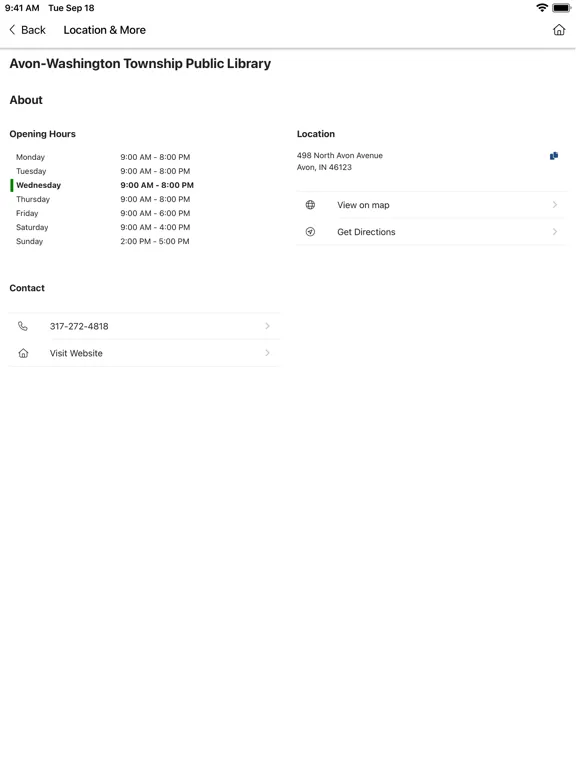Select the Saturday row label
576x768 pixels.
[x=32, y=227]
